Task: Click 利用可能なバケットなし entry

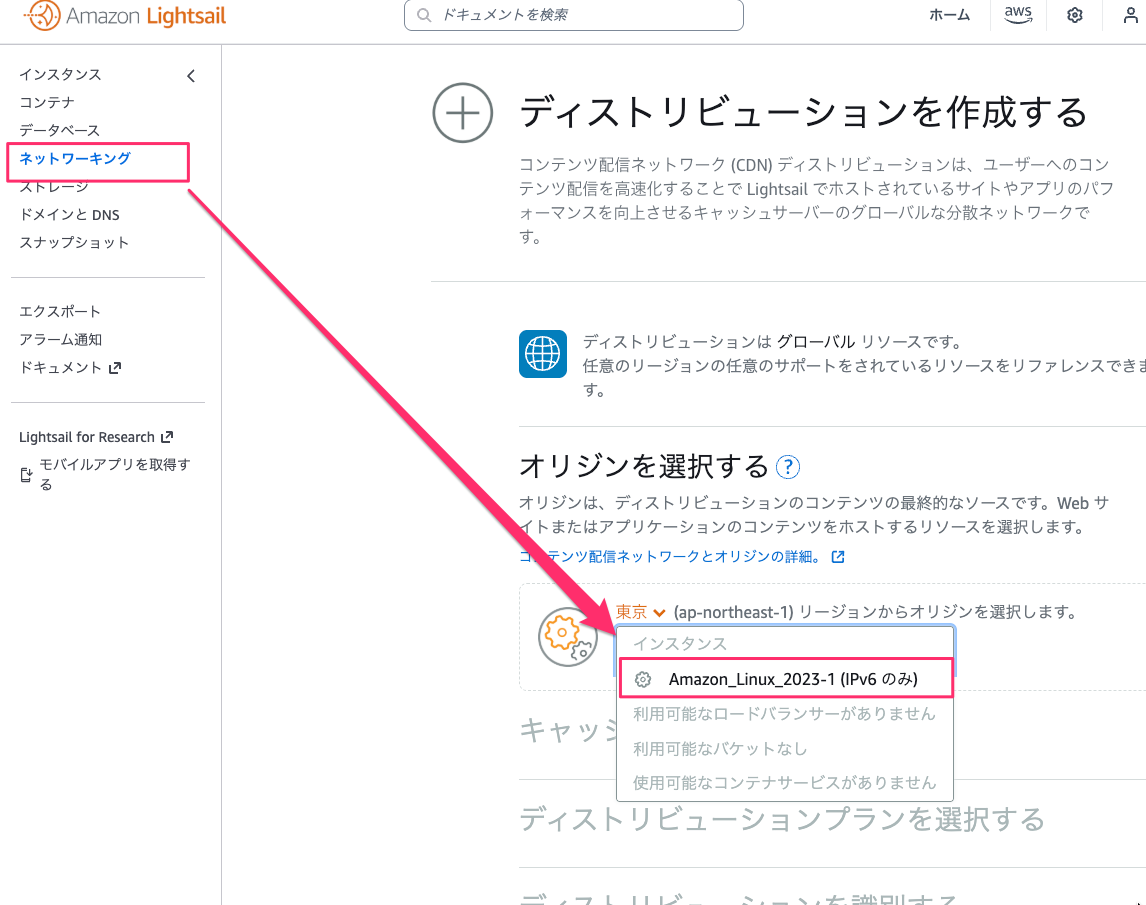Action: pos(720,749)
